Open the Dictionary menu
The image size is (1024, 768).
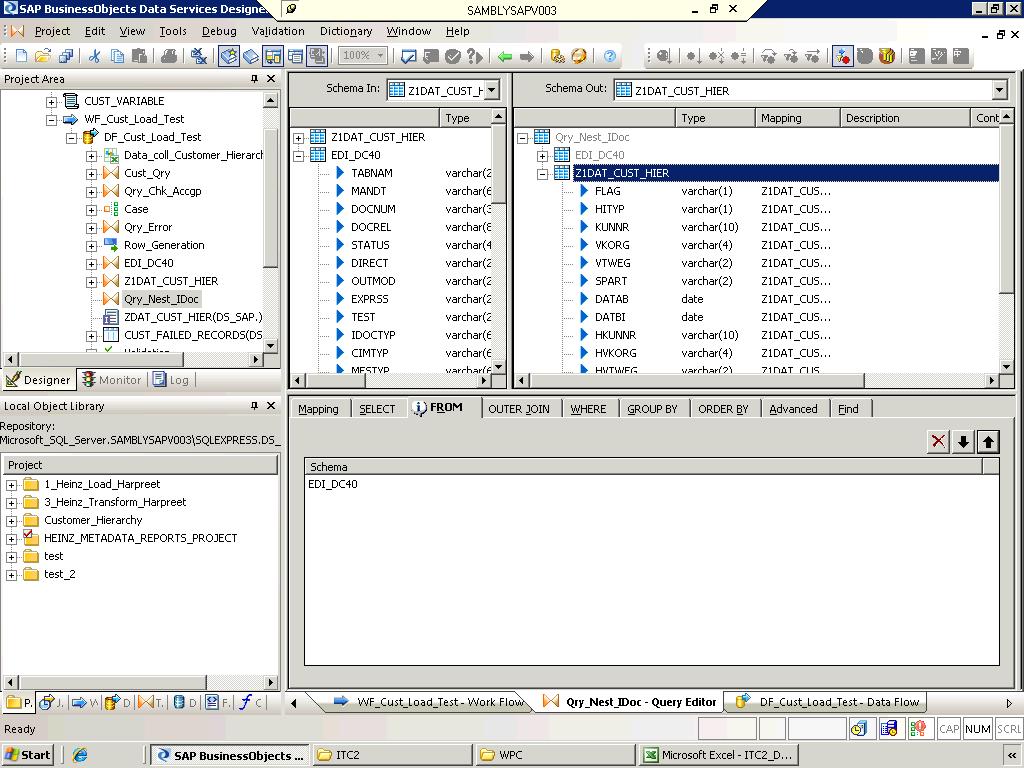346,31
